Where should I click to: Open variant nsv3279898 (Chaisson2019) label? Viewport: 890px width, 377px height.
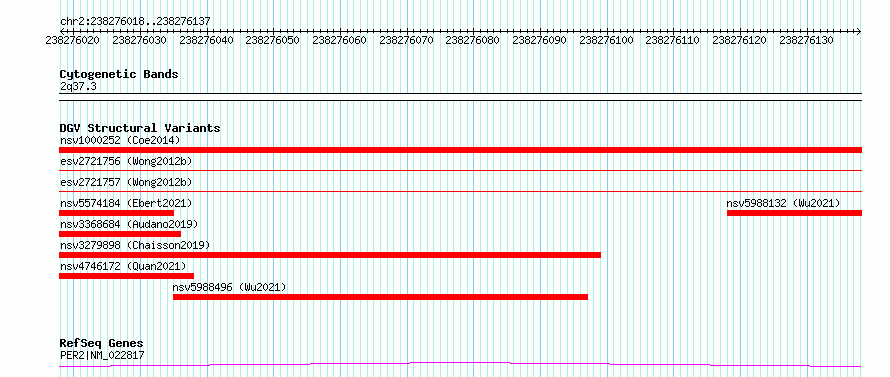tap(135, 245)
